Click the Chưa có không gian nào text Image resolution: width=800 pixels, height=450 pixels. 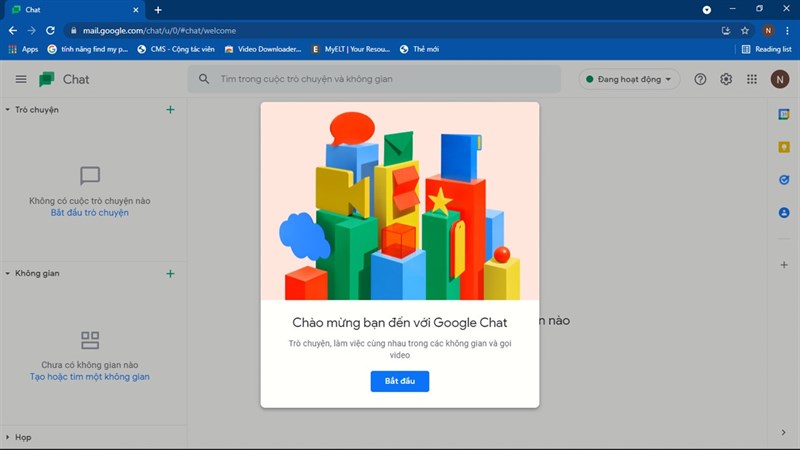click(89, 365)
